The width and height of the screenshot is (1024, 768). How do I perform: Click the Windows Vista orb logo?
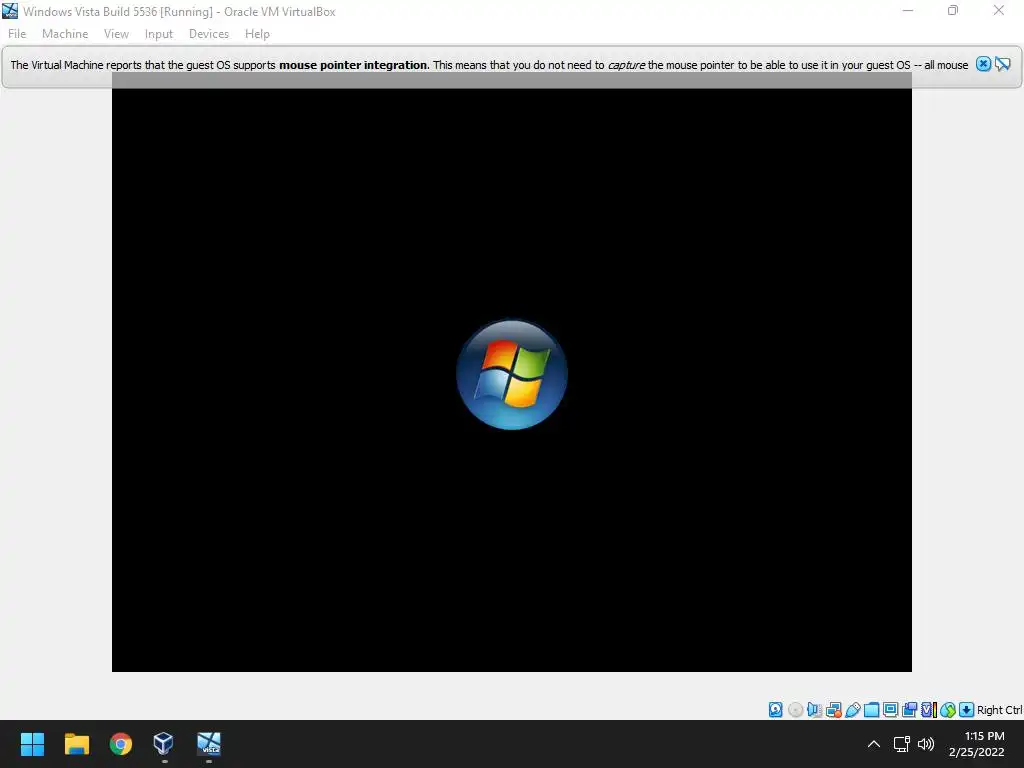pyautogui.click(x=511, y=374)
